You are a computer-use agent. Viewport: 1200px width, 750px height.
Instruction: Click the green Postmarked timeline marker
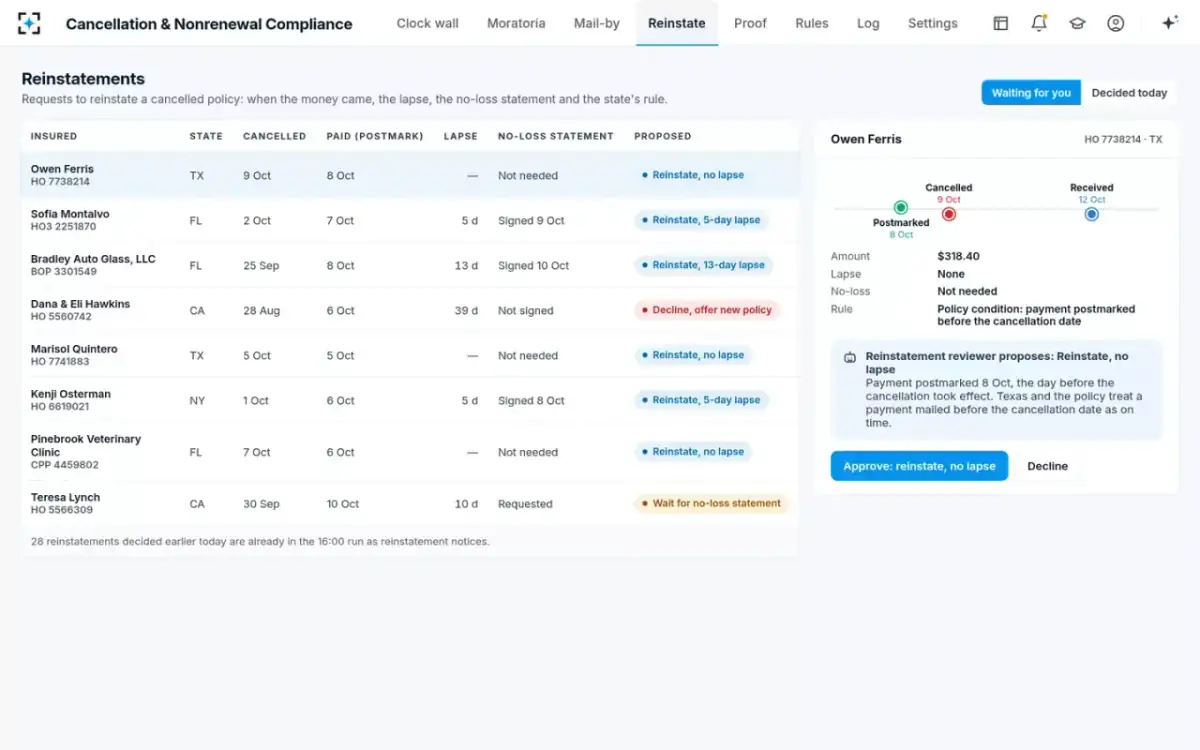click(x=901, y=208)
